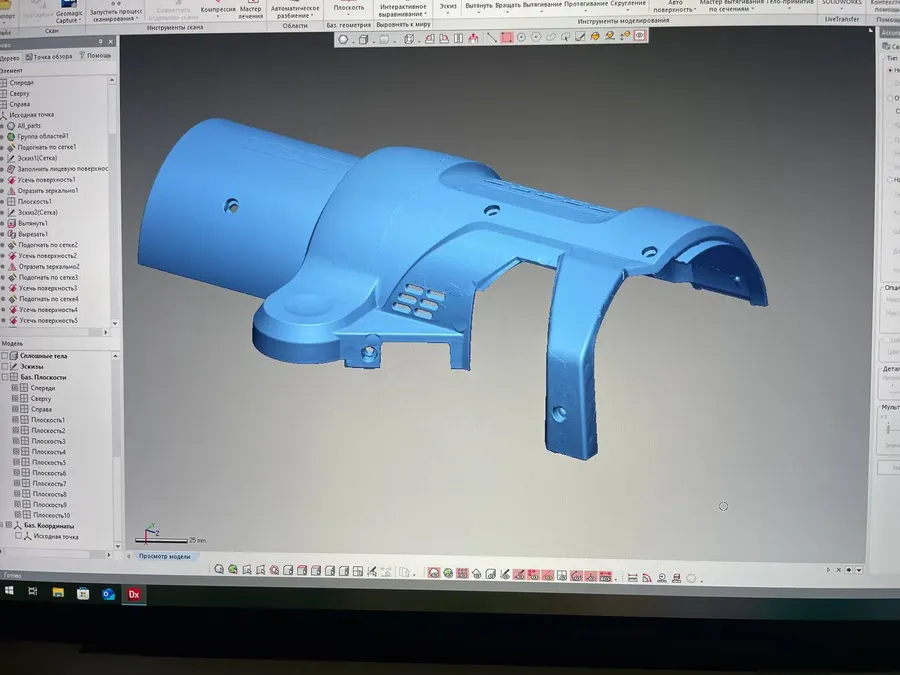This screenshot has height=675, width=900.
Task: Toggle visibility checkbox for Сплошные тела
Action: [5, 356]
